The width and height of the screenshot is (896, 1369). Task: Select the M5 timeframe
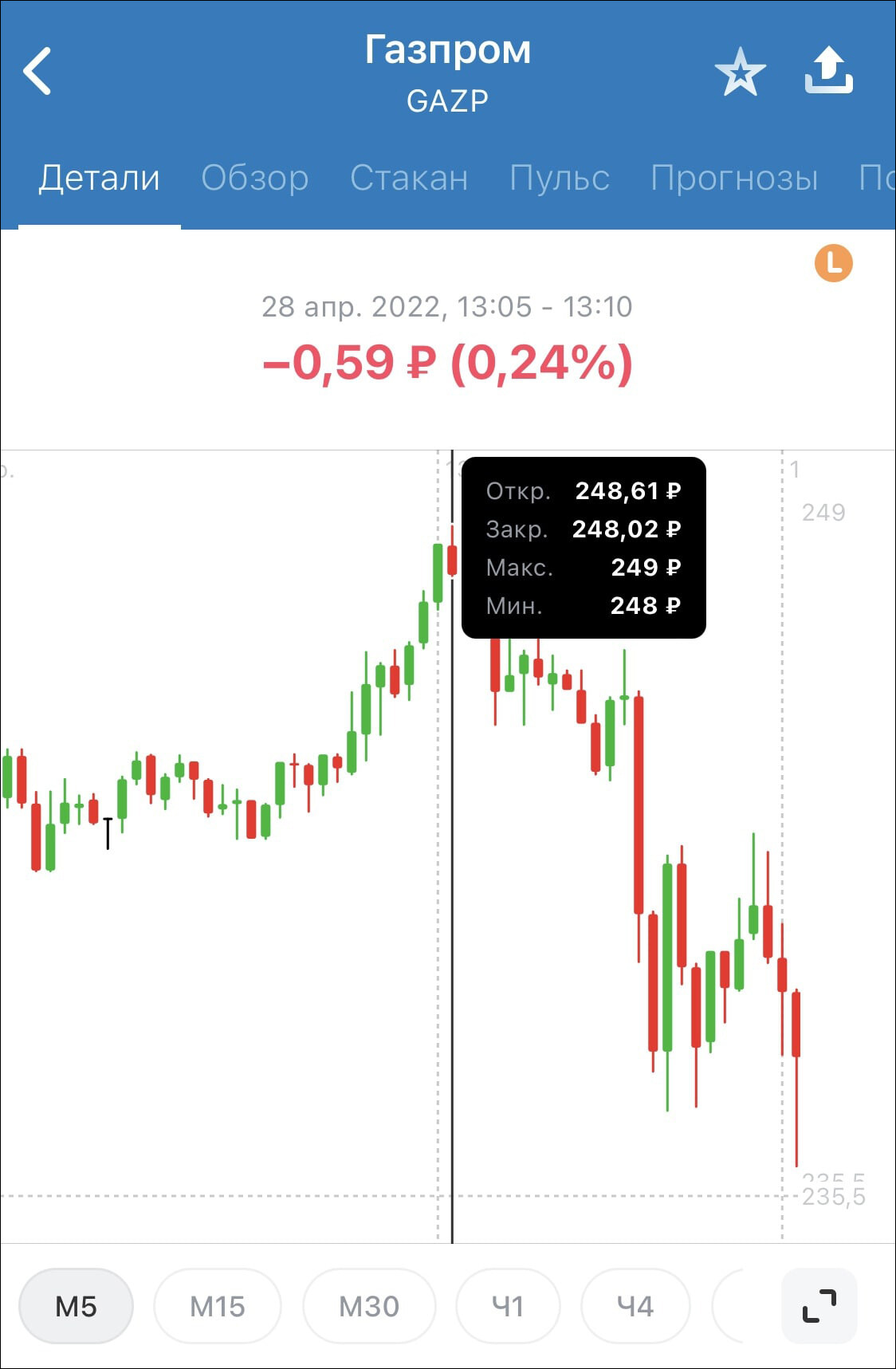pos(76,1306)
